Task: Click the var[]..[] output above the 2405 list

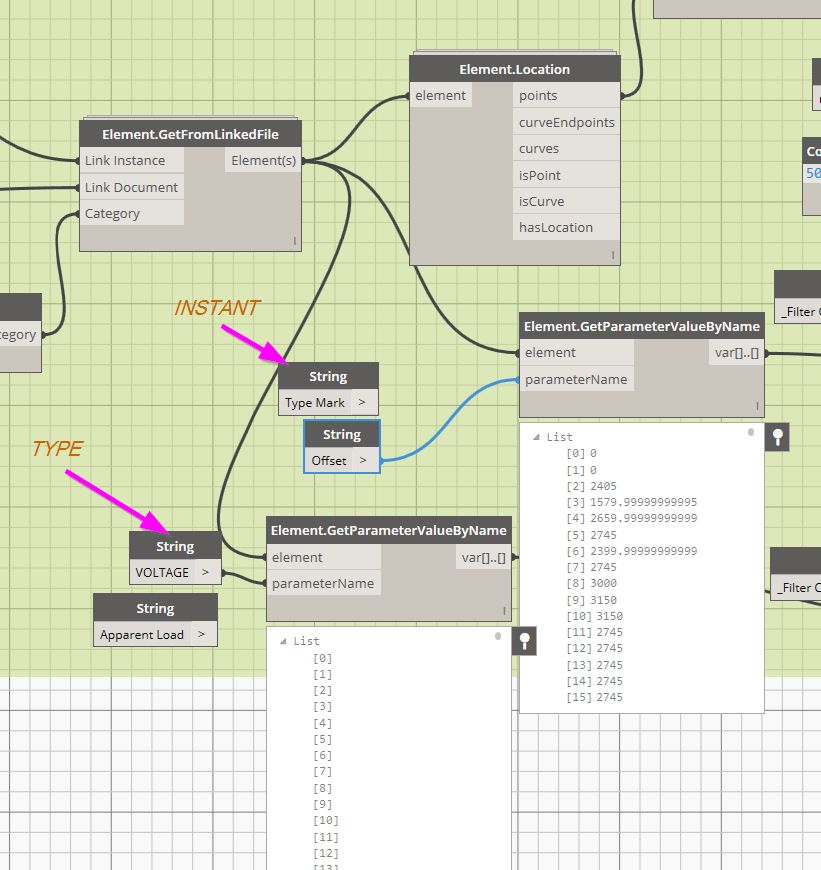Action: [737, 352]
